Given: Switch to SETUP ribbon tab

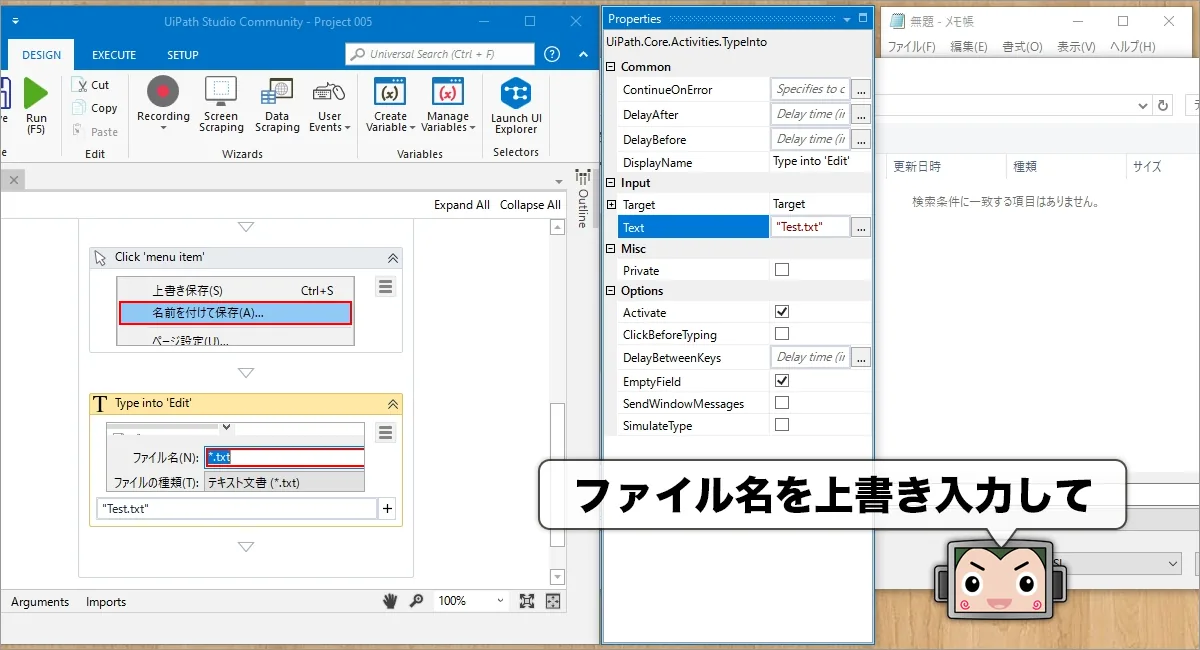Looking at the screenshot, I should [x=182, y=55].
